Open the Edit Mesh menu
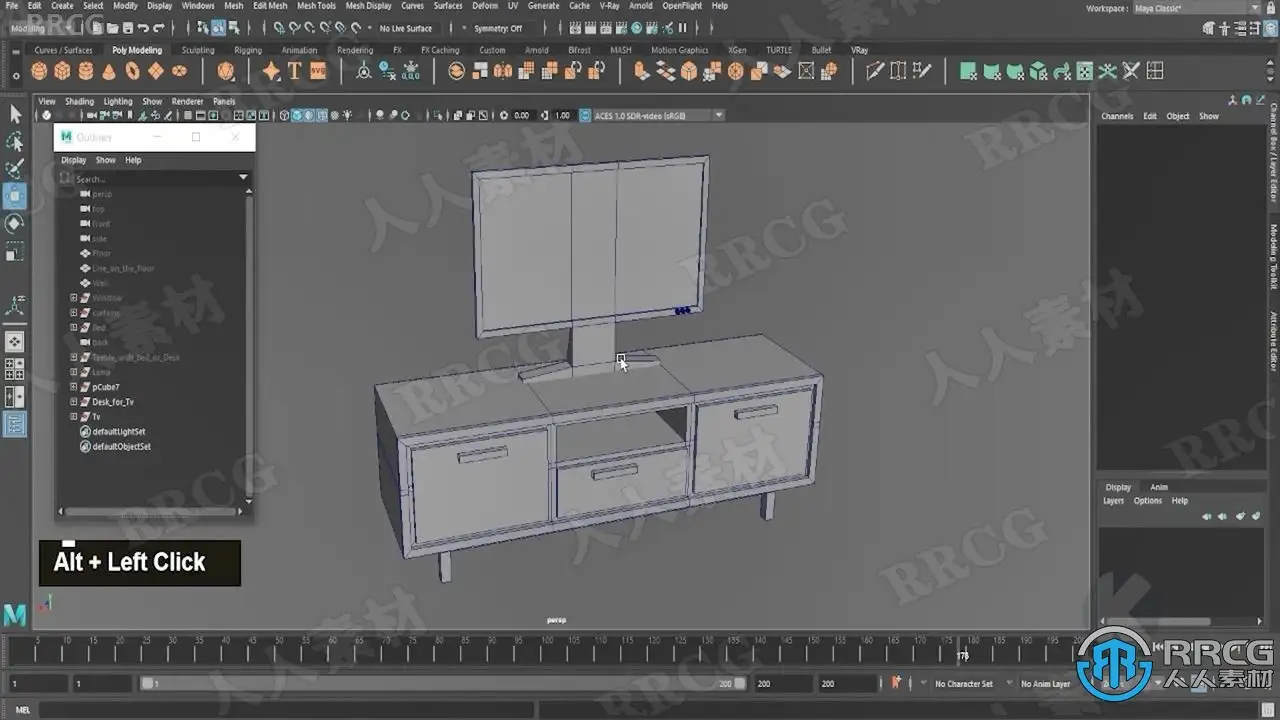This screenshot has height=720, width=1280. [x=270, y=6]
